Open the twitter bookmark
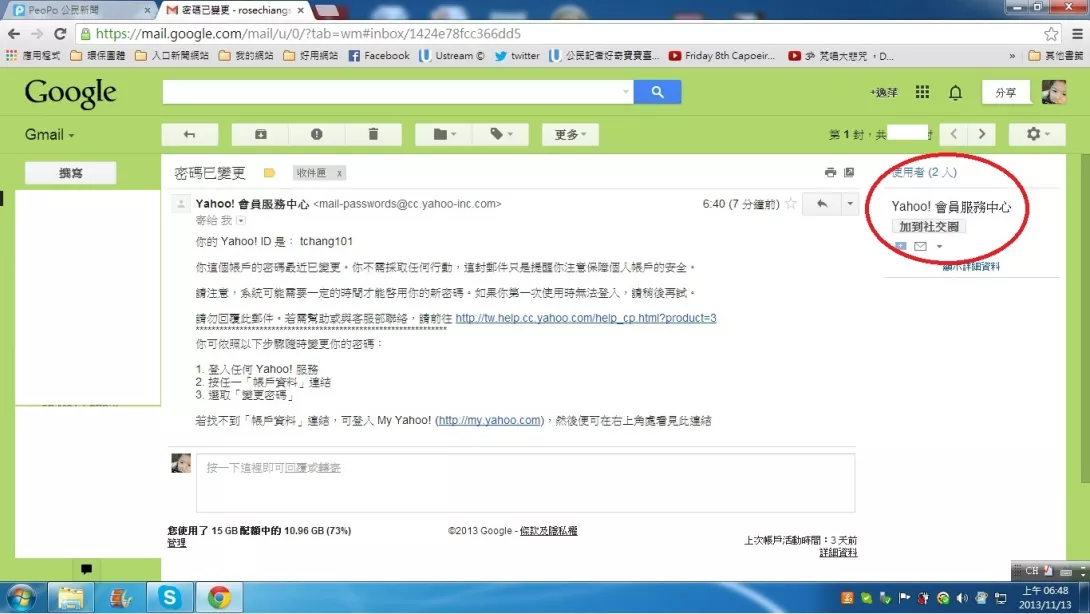Viewport: 1090px width, 614px height. tap(517, 56)
